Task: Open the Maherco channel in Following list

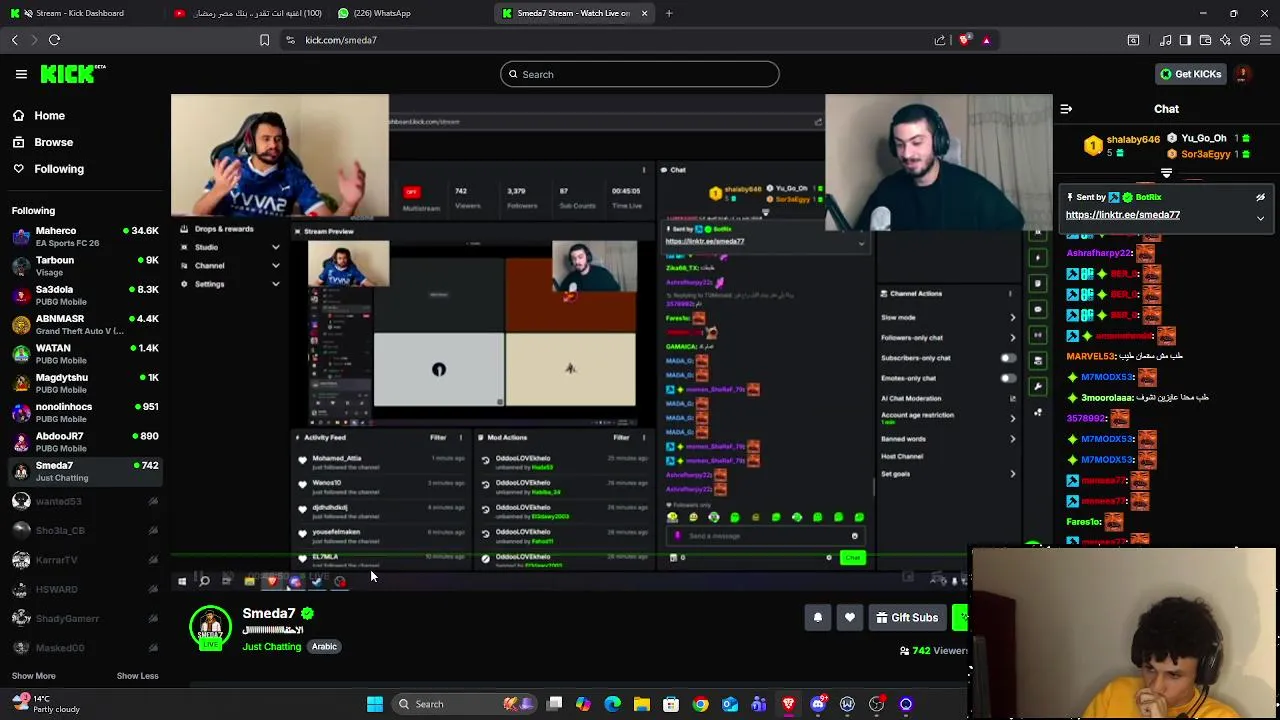Action: click(85, 236)
